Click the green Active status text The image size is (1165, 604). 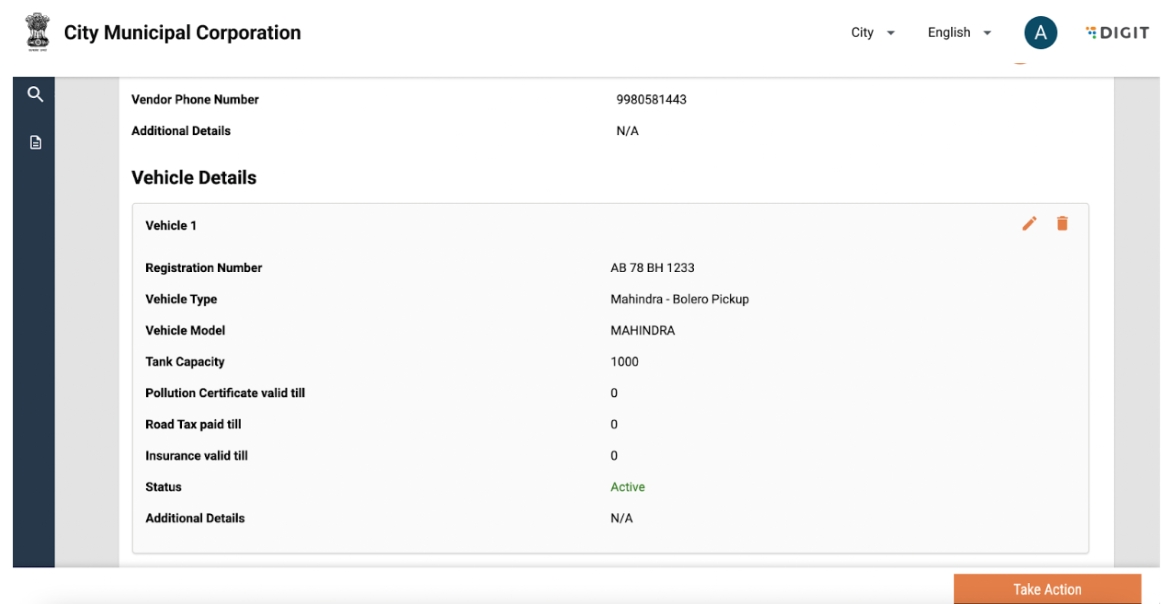pos(627,487)
